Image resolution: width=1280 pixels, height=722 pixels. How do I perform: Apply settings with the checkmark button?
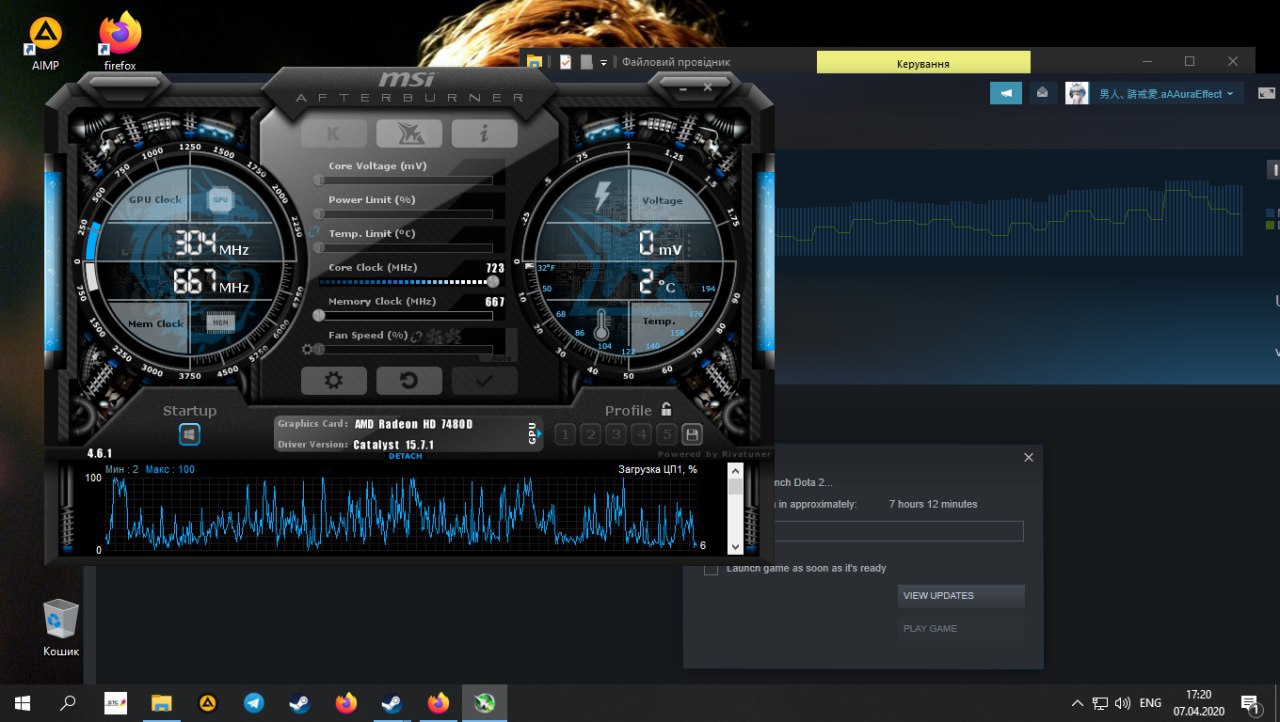484,381
